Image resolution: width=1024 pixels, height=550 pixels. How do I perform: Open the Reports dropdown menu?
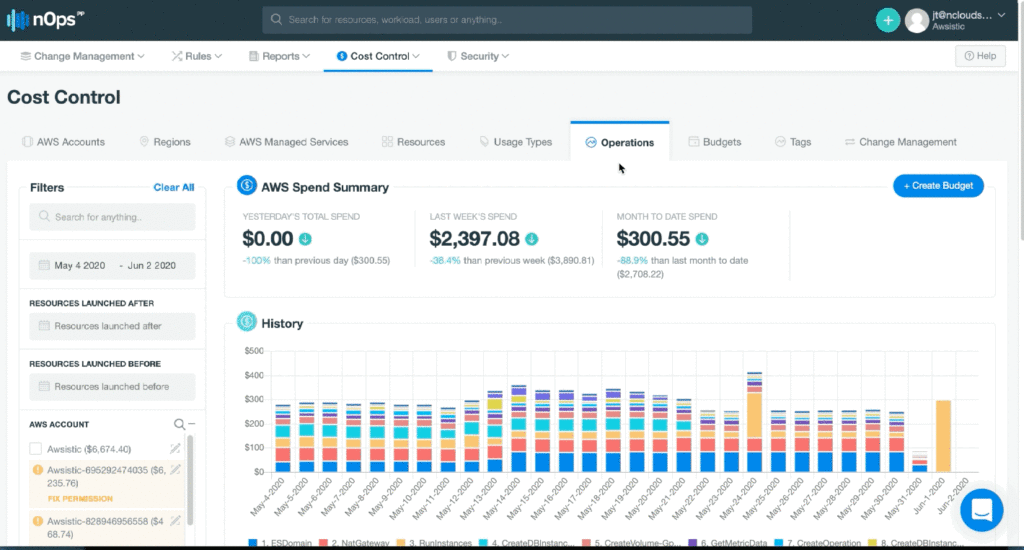click(x=280, y=56)
